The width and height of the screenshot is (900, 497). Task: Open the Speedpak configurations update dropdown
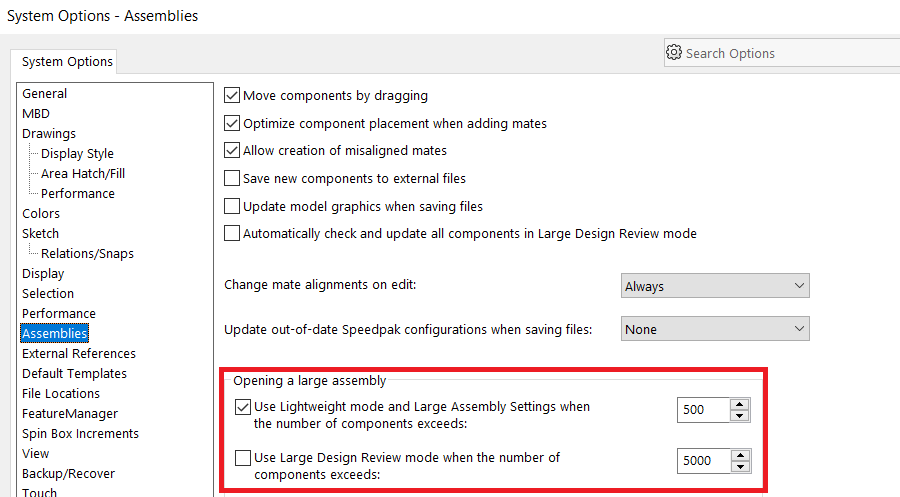click(x=714, y=329)
